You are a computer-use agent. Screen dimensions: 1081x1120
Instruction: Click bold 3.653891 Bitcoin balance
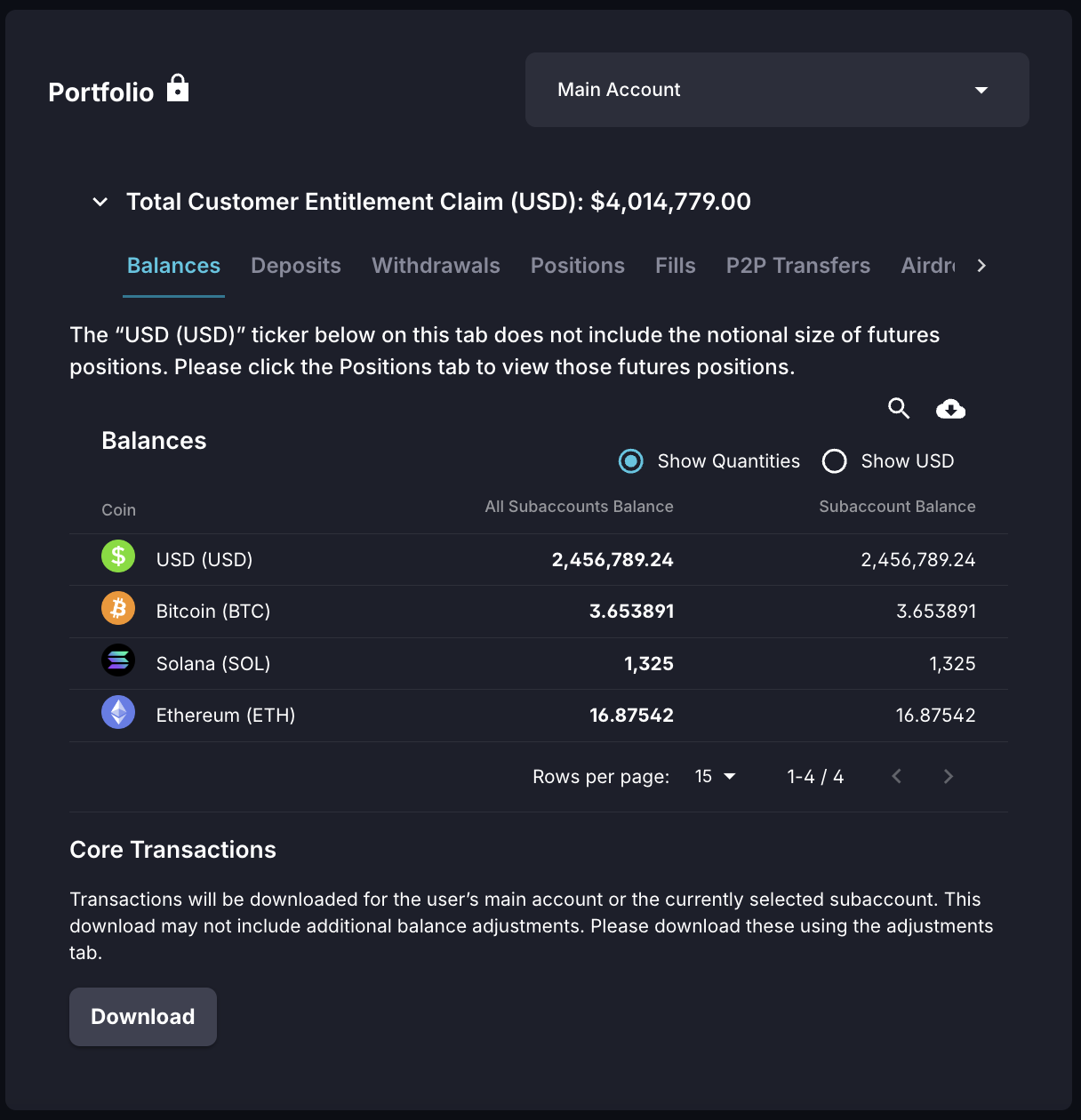pos(632,611)
